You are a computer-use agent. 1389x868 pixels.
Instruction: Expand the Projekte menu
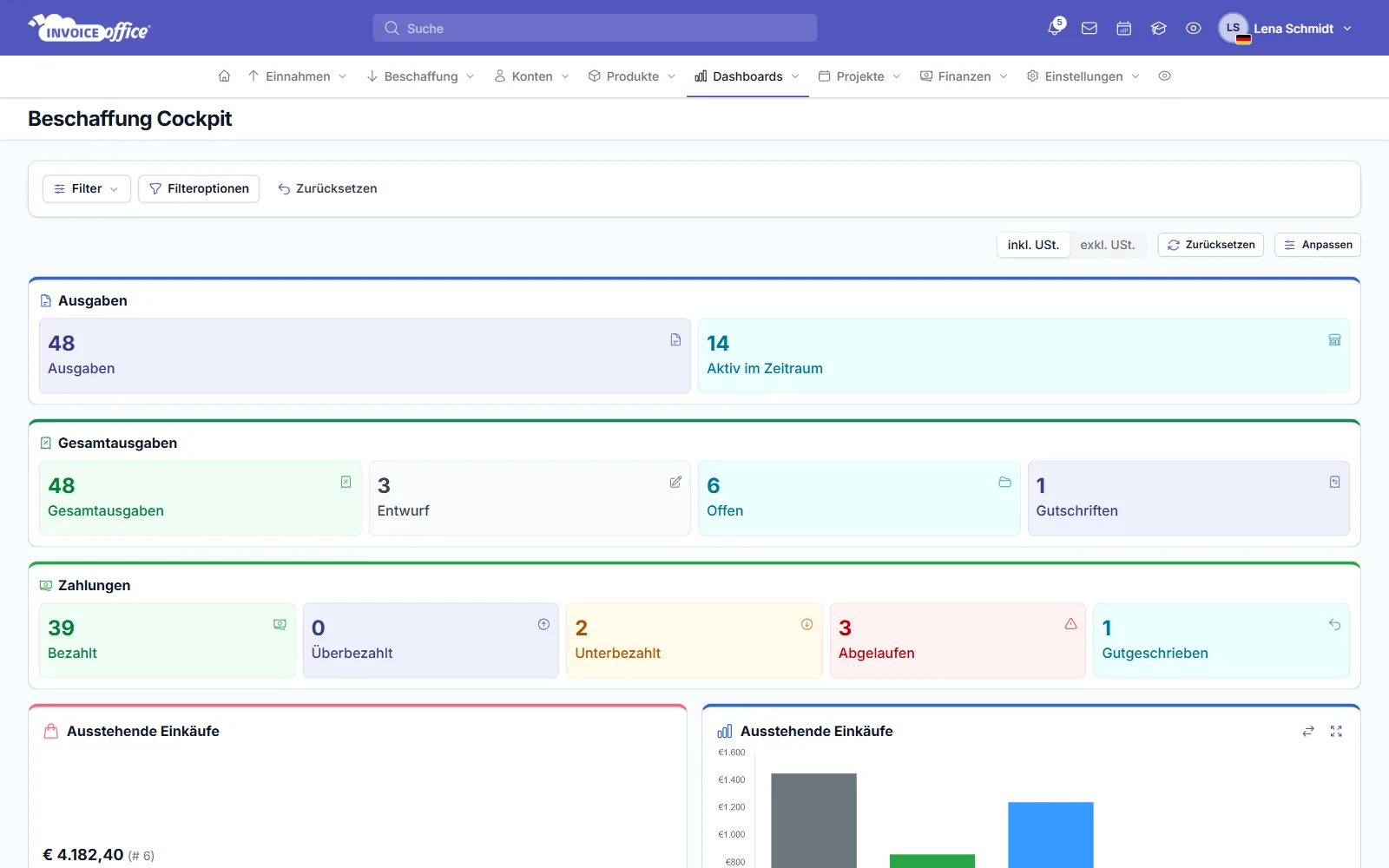859,76
